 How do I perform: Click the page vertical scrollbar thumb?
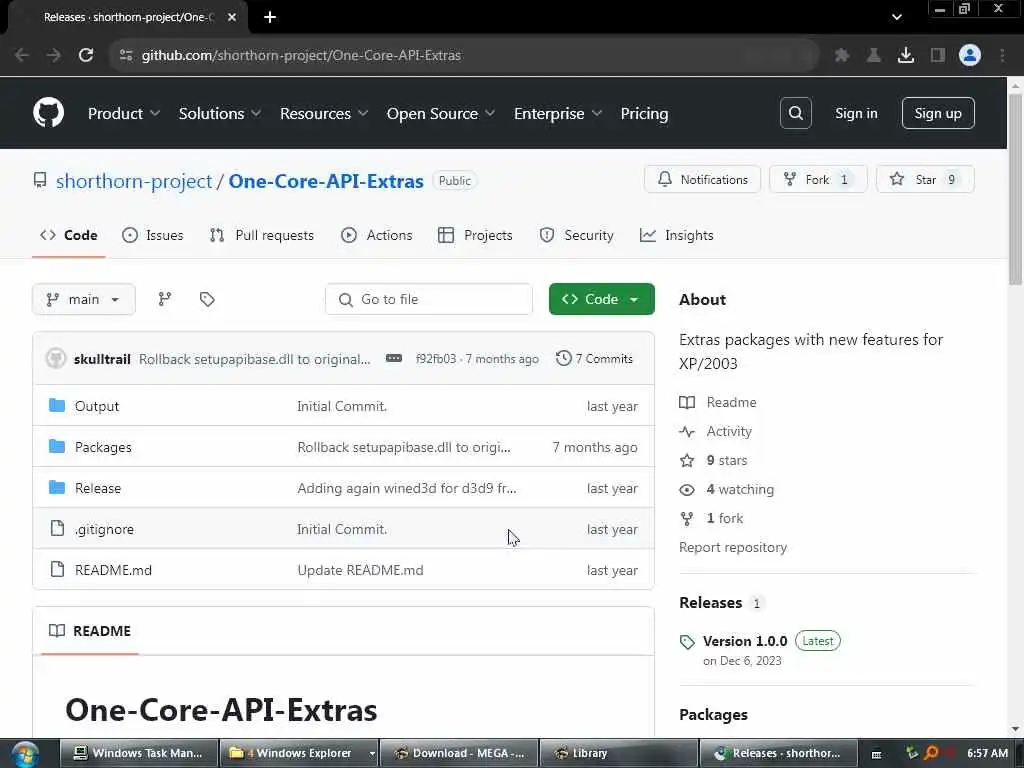pos(1014,189)
